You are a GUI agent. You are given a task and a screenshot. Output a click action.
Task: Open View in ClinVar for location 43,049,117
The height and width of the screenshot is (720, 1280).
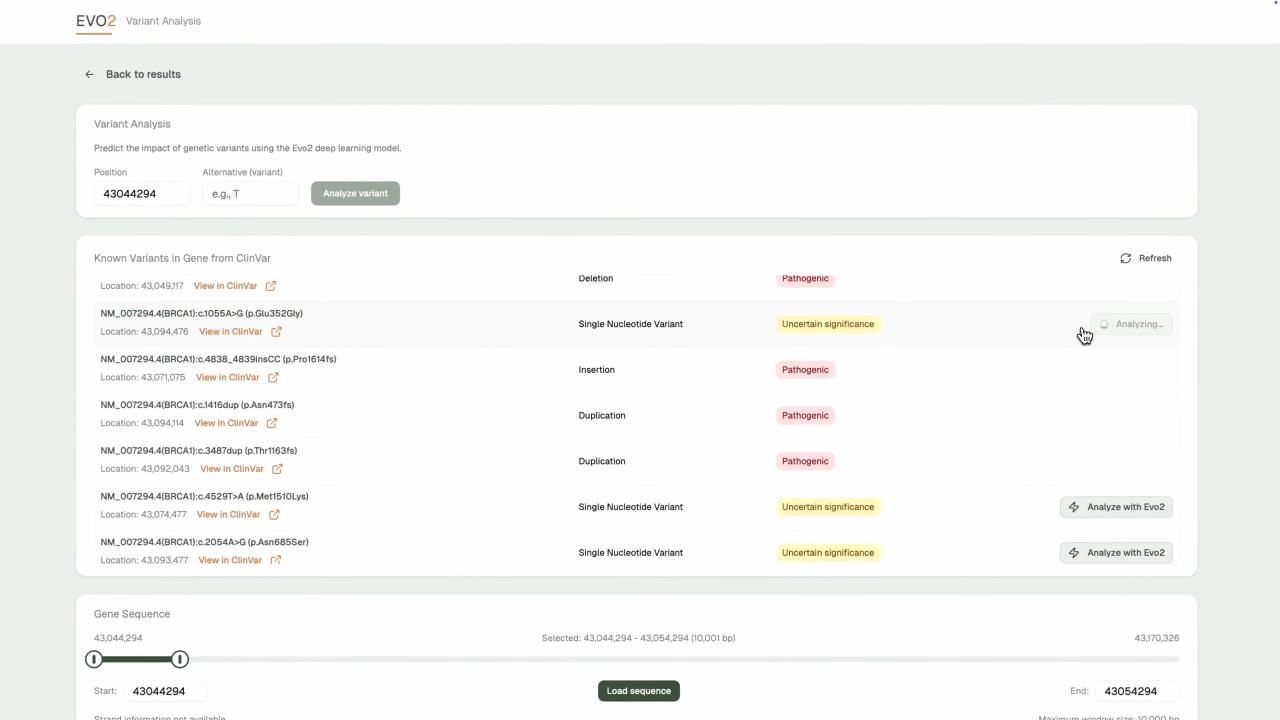coord(225,286)
